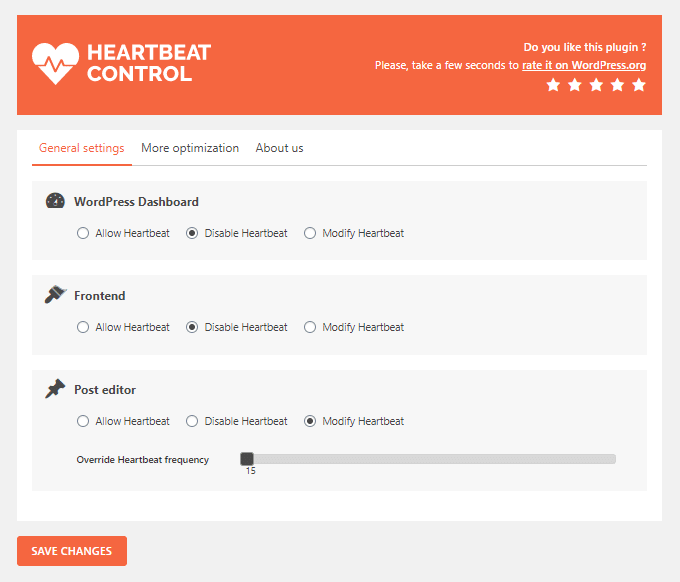Switch to the More optimization tab

tap(190, 148)
